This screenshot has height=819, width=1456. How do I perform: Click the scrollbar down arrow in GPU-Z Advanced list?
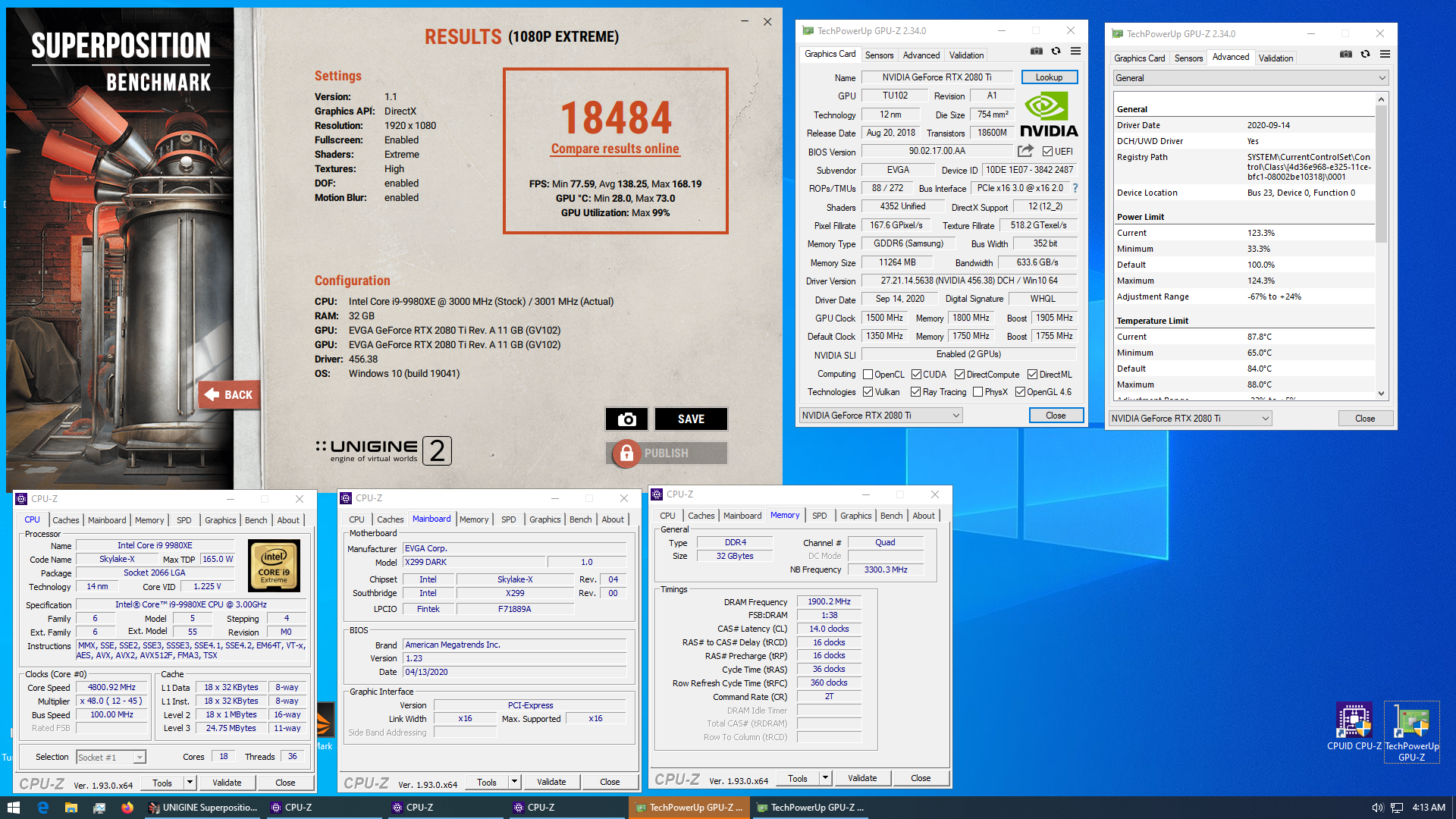click(x=1381, y=394)
